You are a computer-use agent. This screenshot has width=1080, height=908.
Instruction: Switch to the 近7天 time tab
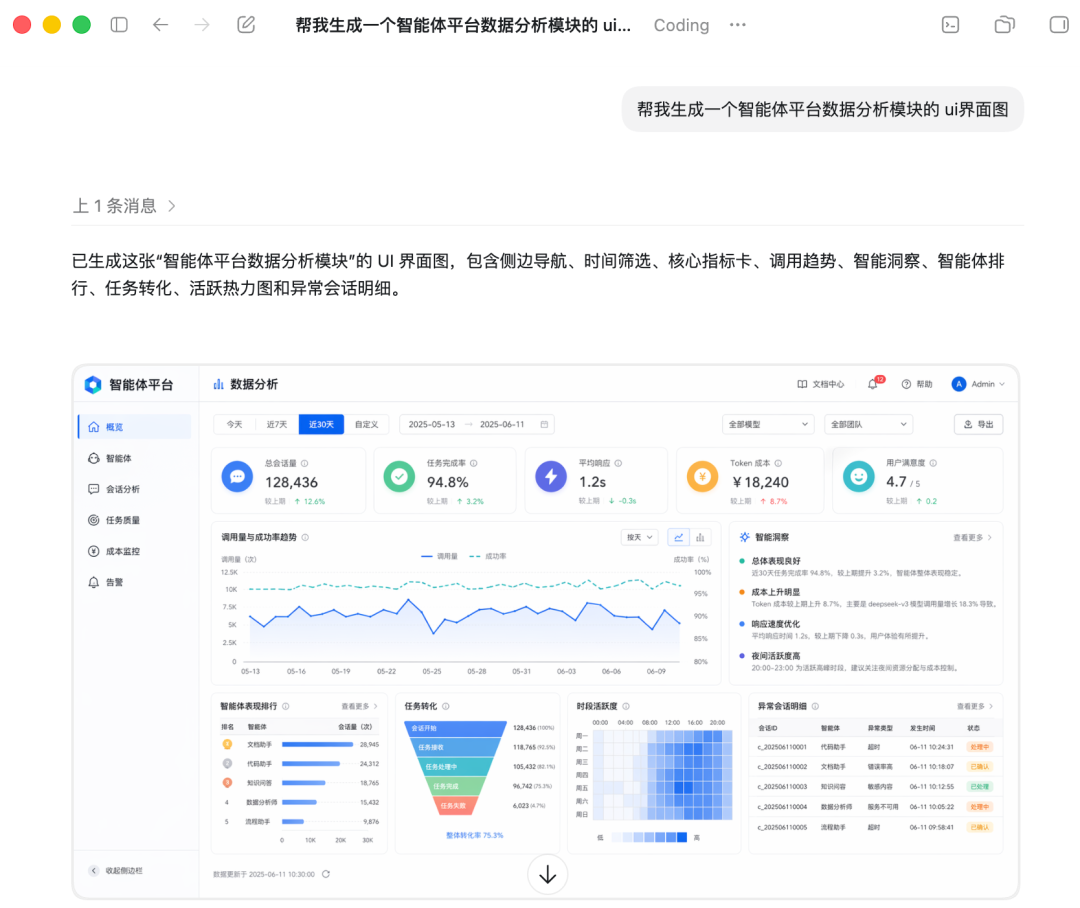(x=277, y=424)
